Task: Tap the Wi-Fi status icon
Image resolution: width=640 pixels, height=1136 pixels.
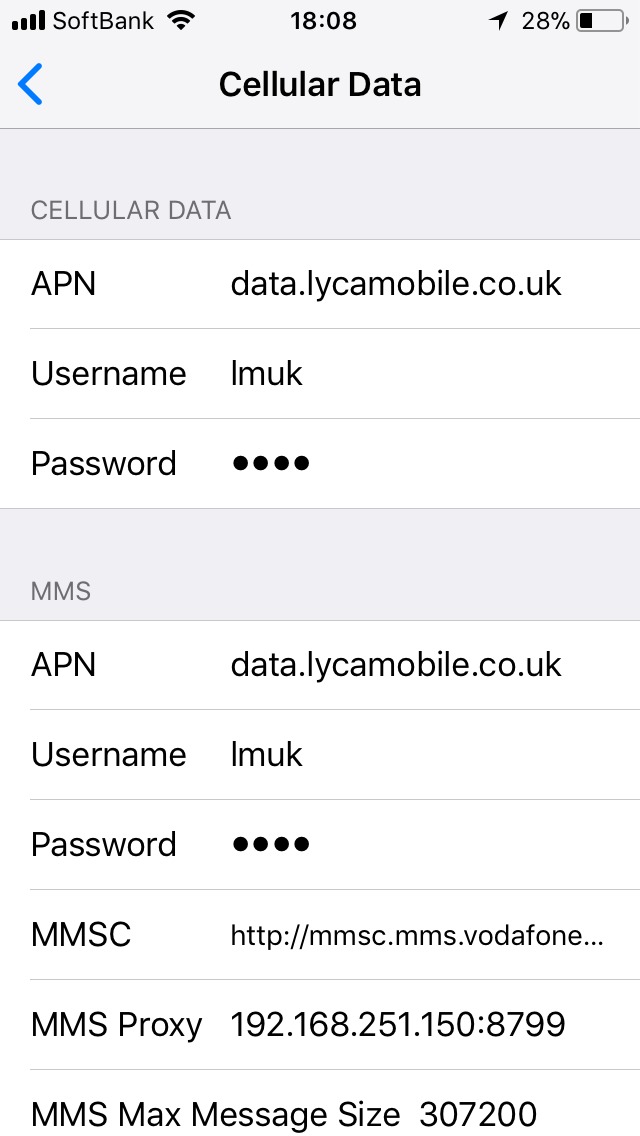Action: [181, 21]
